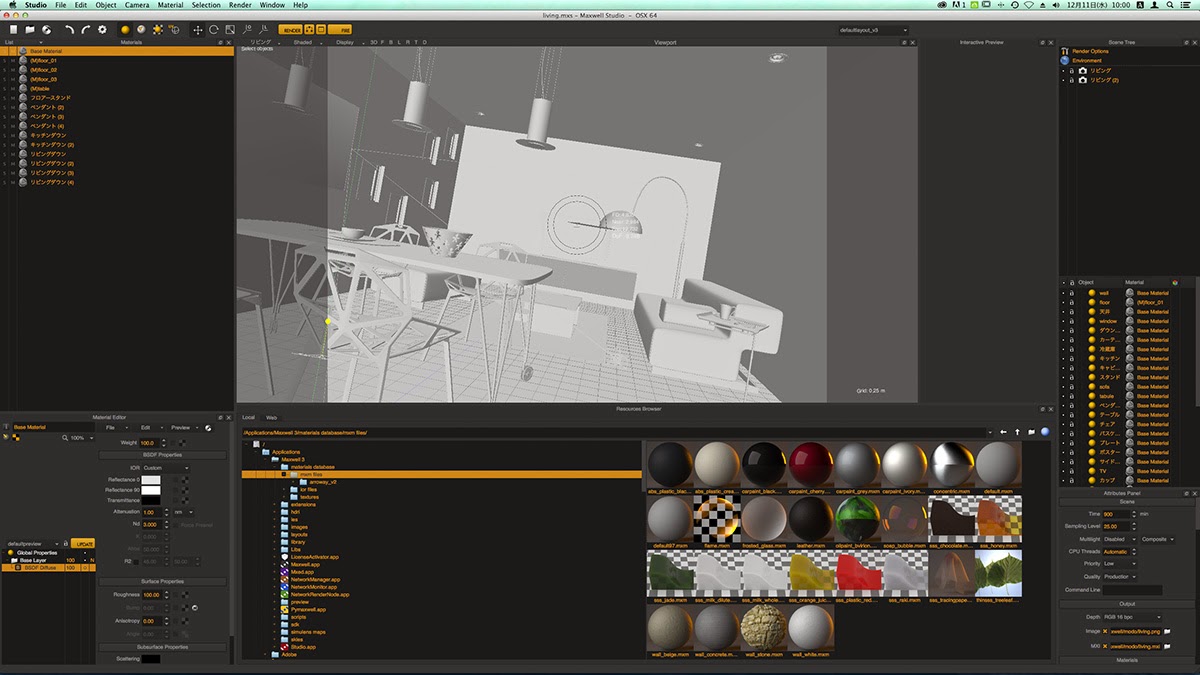This screenshot has height=675, width=1200.
Task: Select the Rotate tool icon
Action: click(x=214, y=30)
